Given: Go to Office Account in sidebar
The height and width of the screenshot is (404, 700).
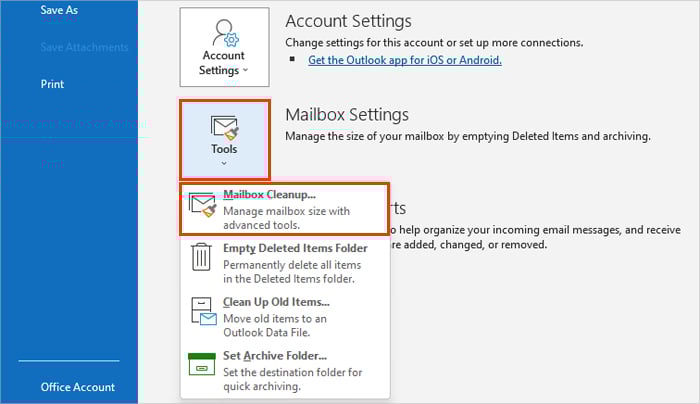Looking at the screenshot, I should [78, 387].
